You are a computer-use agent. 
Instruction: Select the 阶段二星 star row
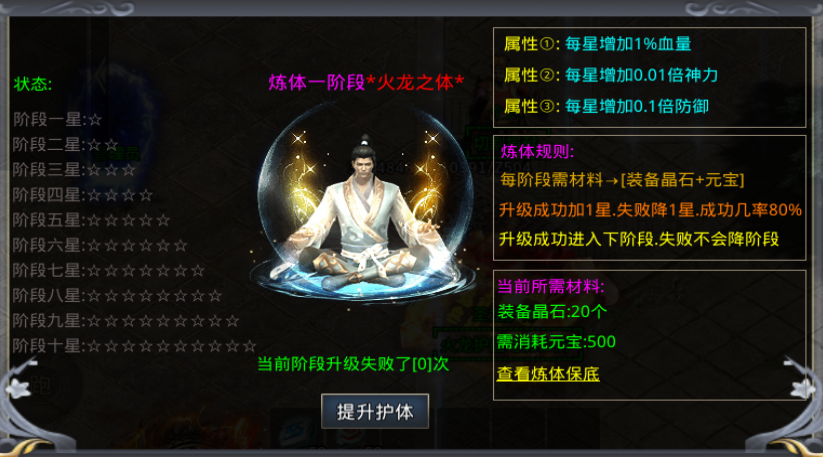click(66, 145)
